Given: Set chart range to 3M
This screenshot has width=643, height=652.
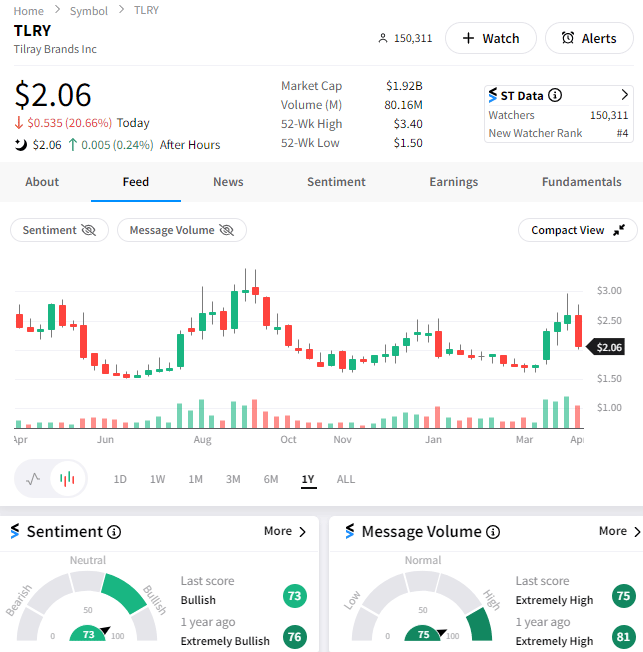Looking at the screenshot, I should click(233, 479).
